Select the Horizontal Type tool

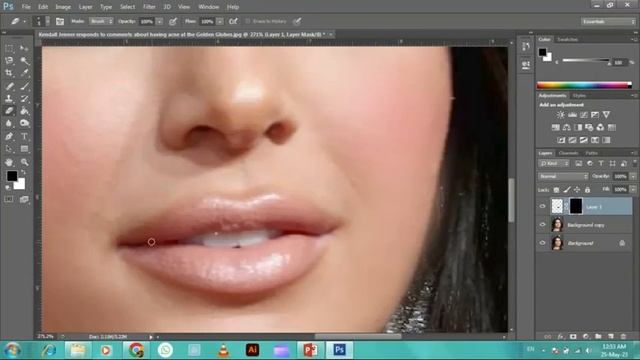24,136
